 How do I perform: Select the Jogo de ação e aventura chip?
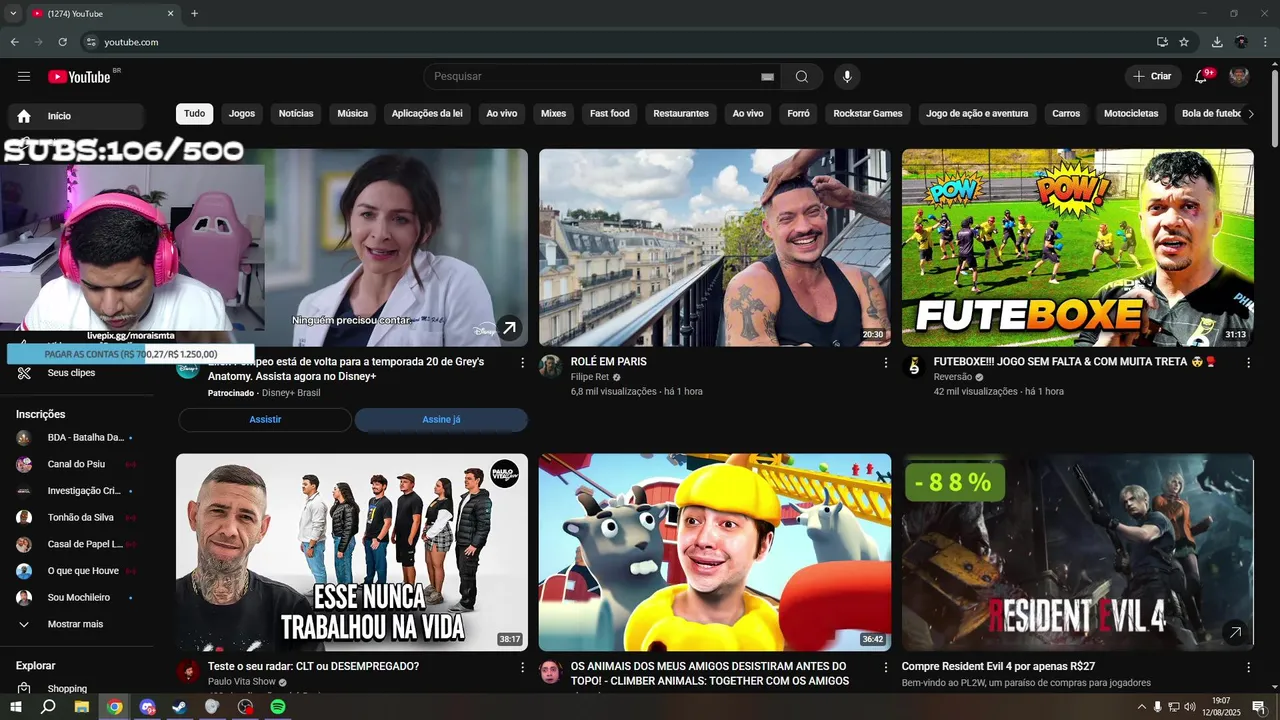977,113
